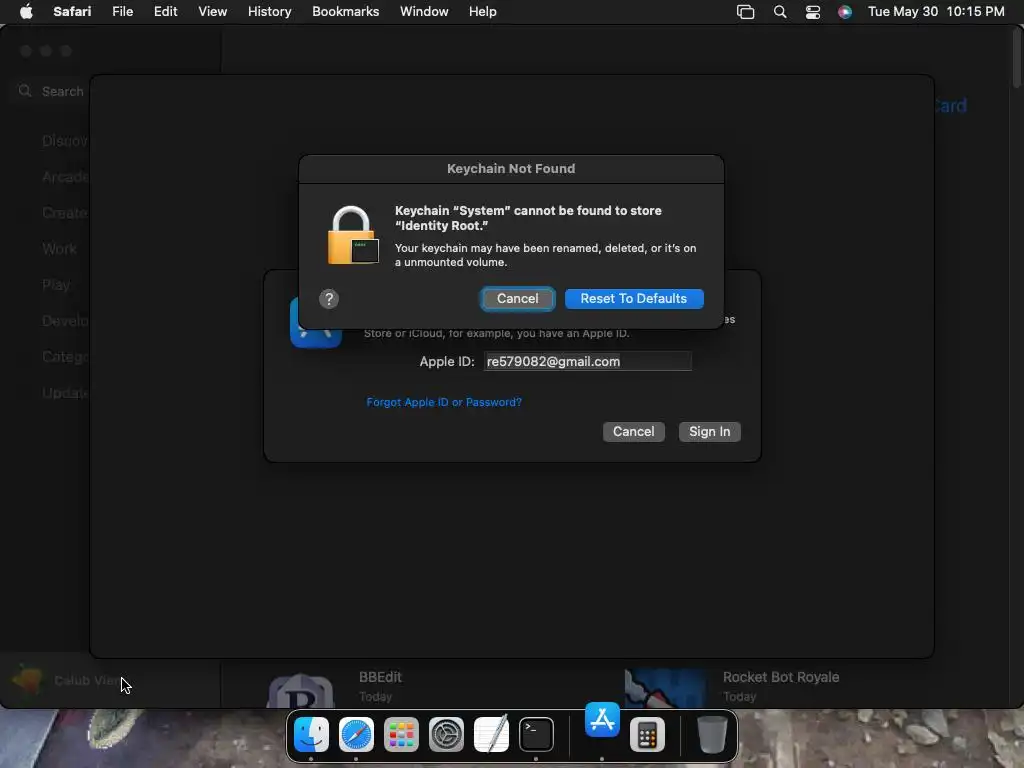Image resolution: width=1024 pixels, height=768 pixels.
Task: Click Sign In button
Action: 709,432
